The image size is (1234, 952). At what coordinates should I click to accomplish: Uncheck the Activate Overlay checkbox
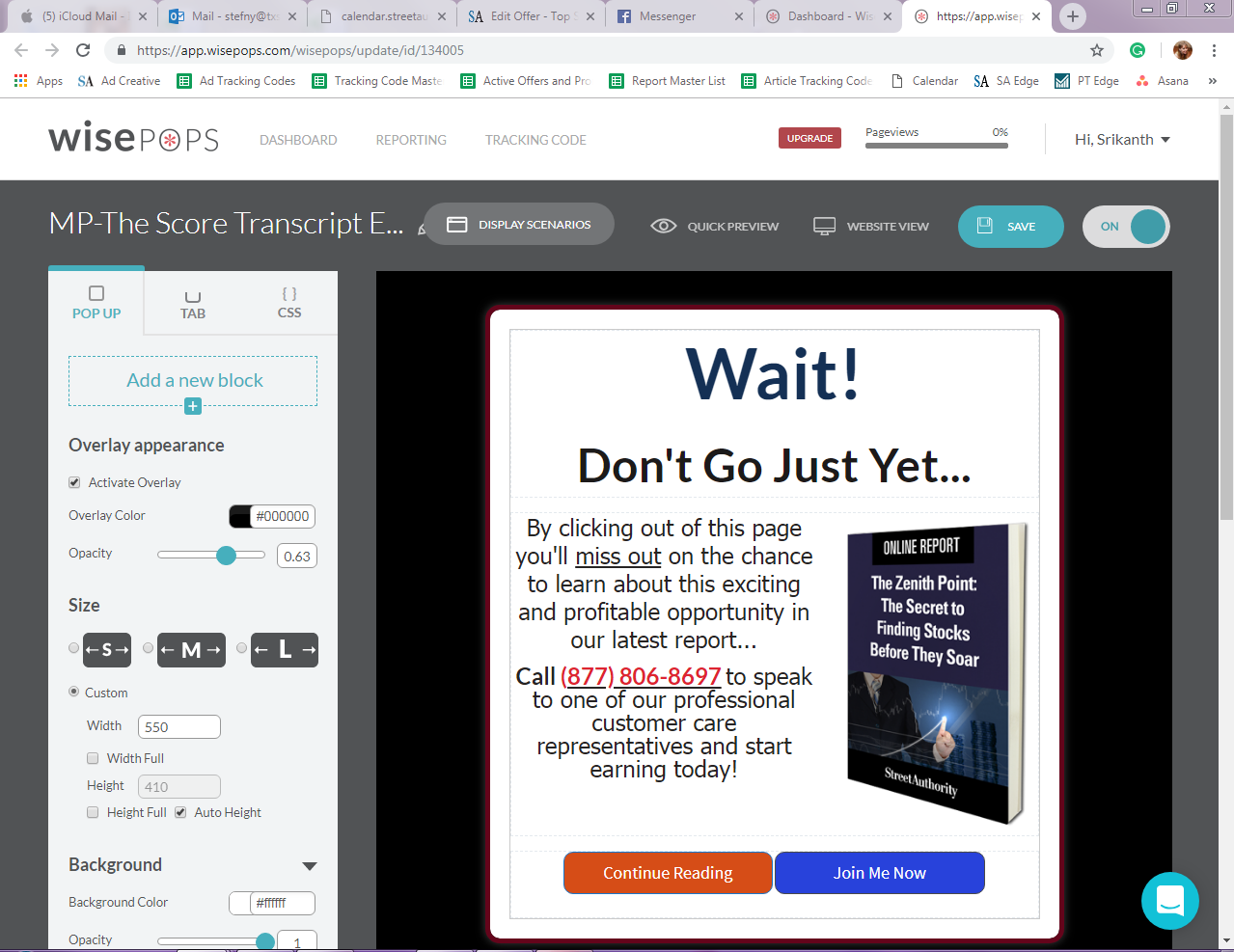pos(74,482)
